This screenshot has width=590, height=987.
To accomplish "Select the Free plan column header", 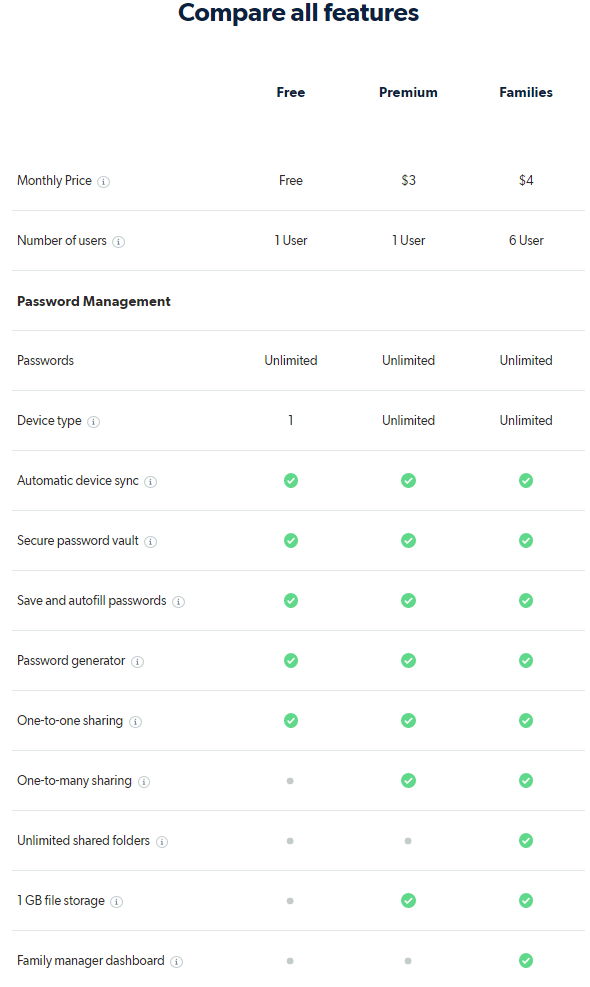I will [290, 93].
